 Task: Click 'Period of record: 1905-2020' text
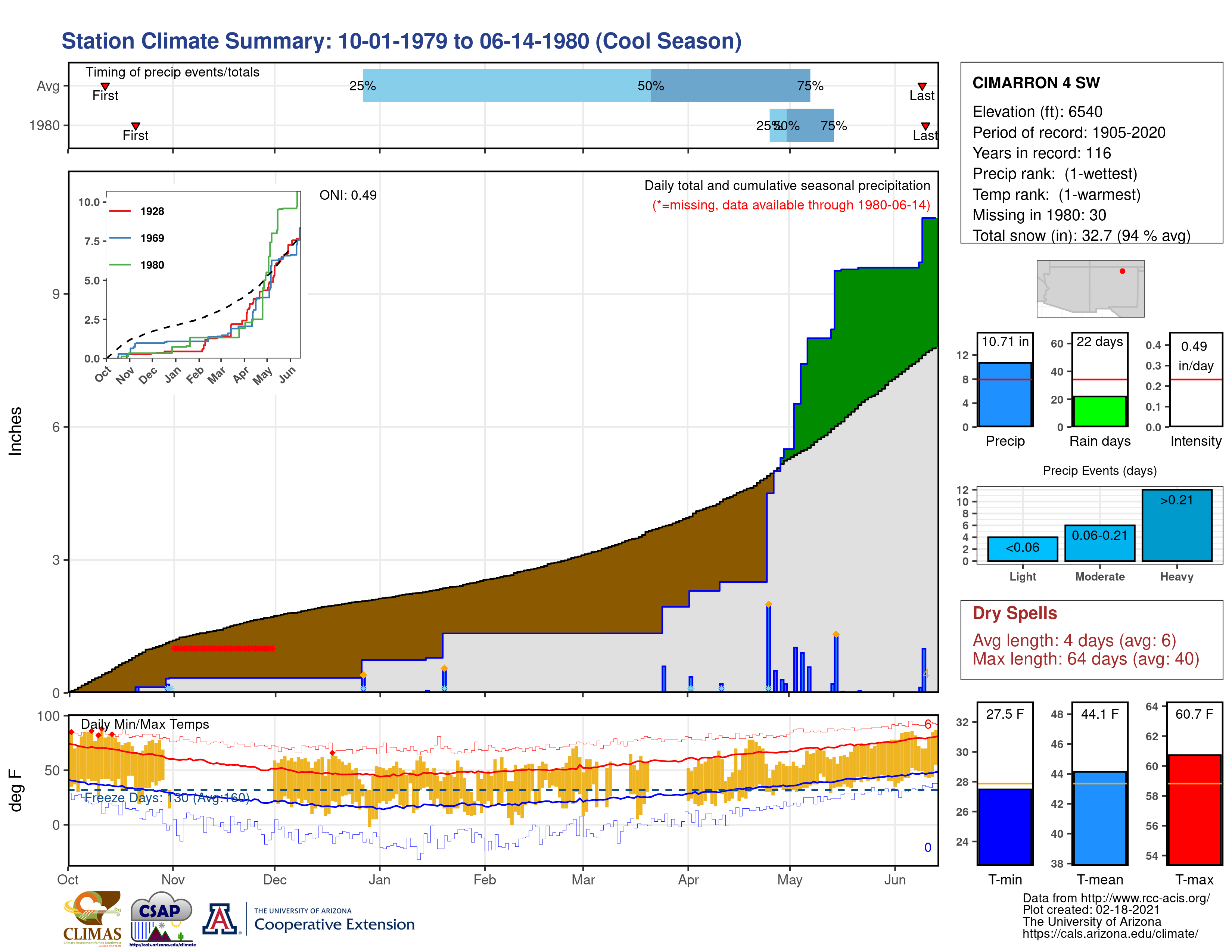(x=1068, y=133)
